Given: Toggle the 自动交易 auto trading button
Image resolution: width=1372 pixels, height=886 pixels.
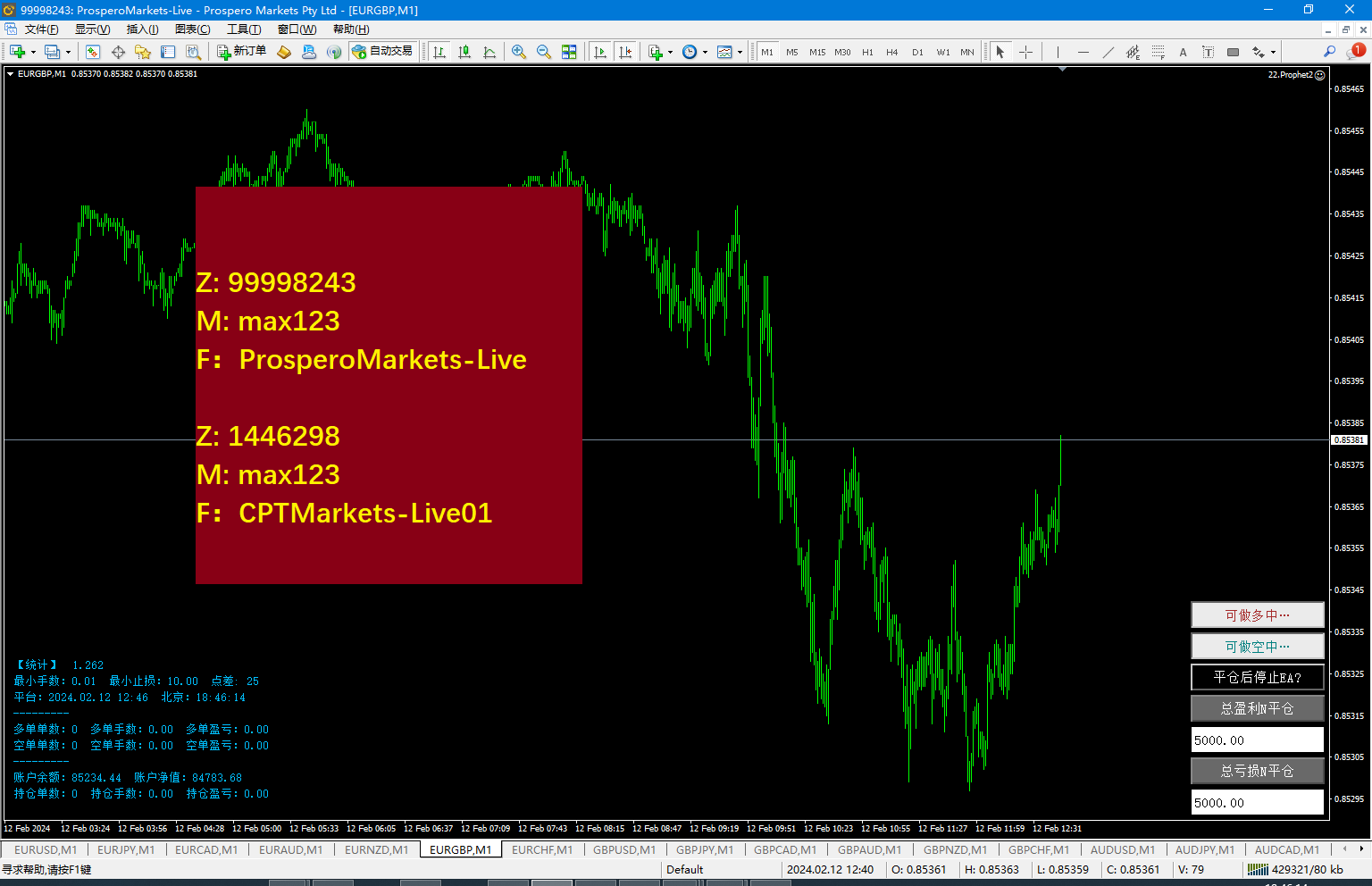Looking at the screenshot, I should click(383, 52).
